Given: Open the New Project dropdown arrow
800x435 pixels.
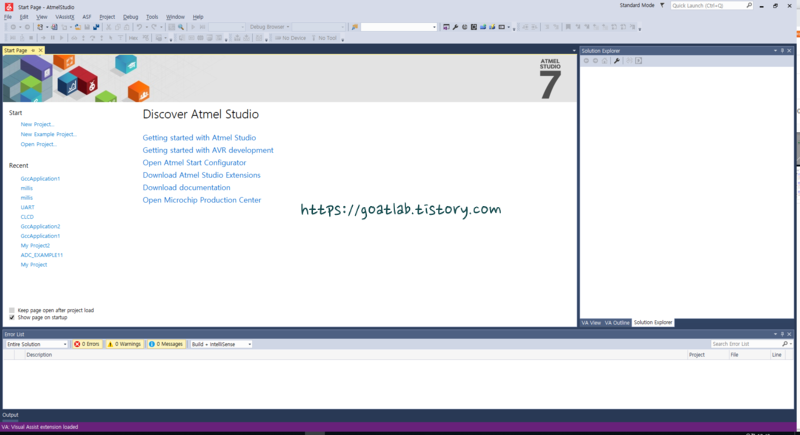Looking at the screenshot, I should (x=47, y=27).
